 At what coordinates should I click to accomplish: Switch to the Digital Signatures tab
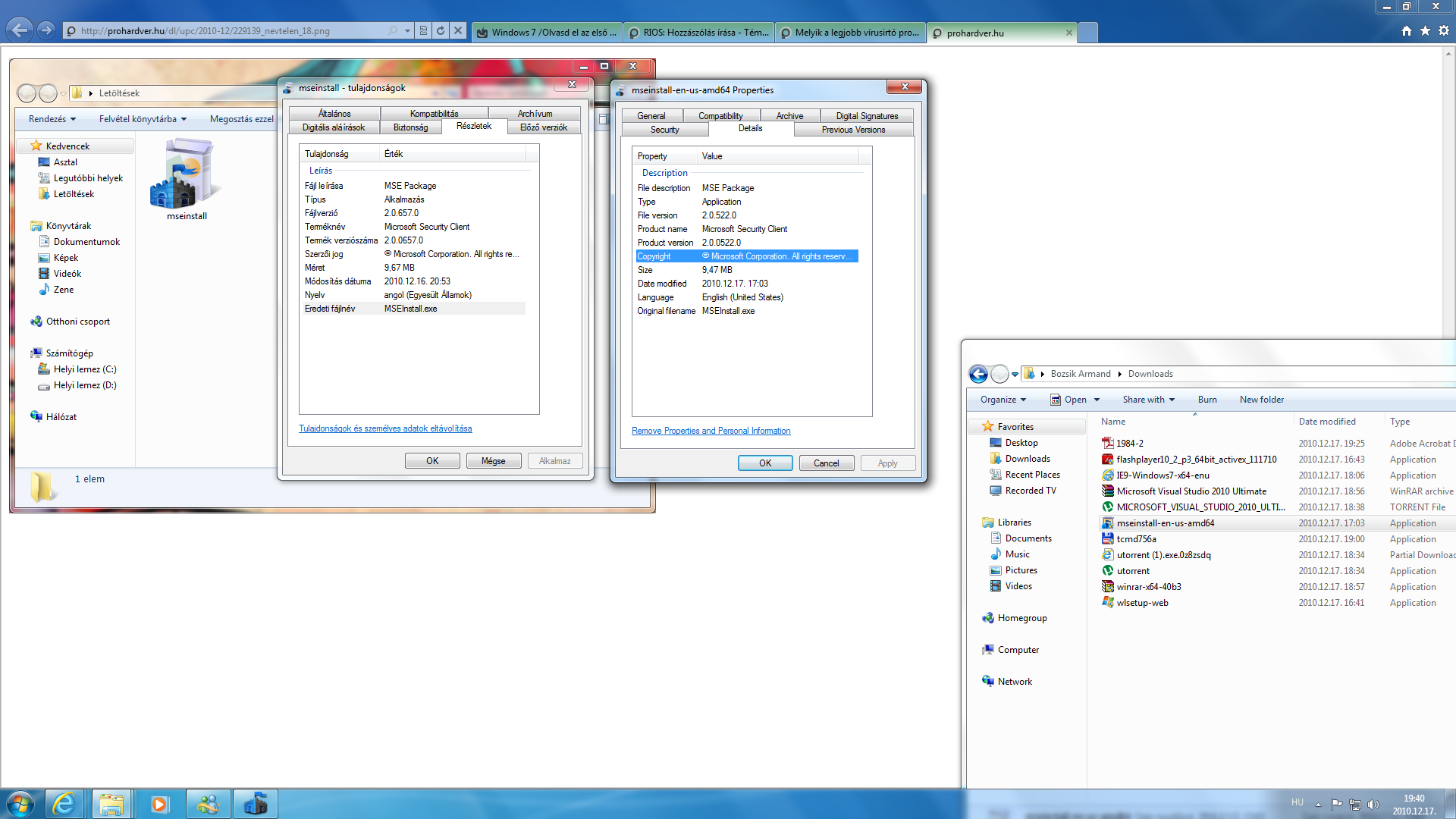coord(867,116)
